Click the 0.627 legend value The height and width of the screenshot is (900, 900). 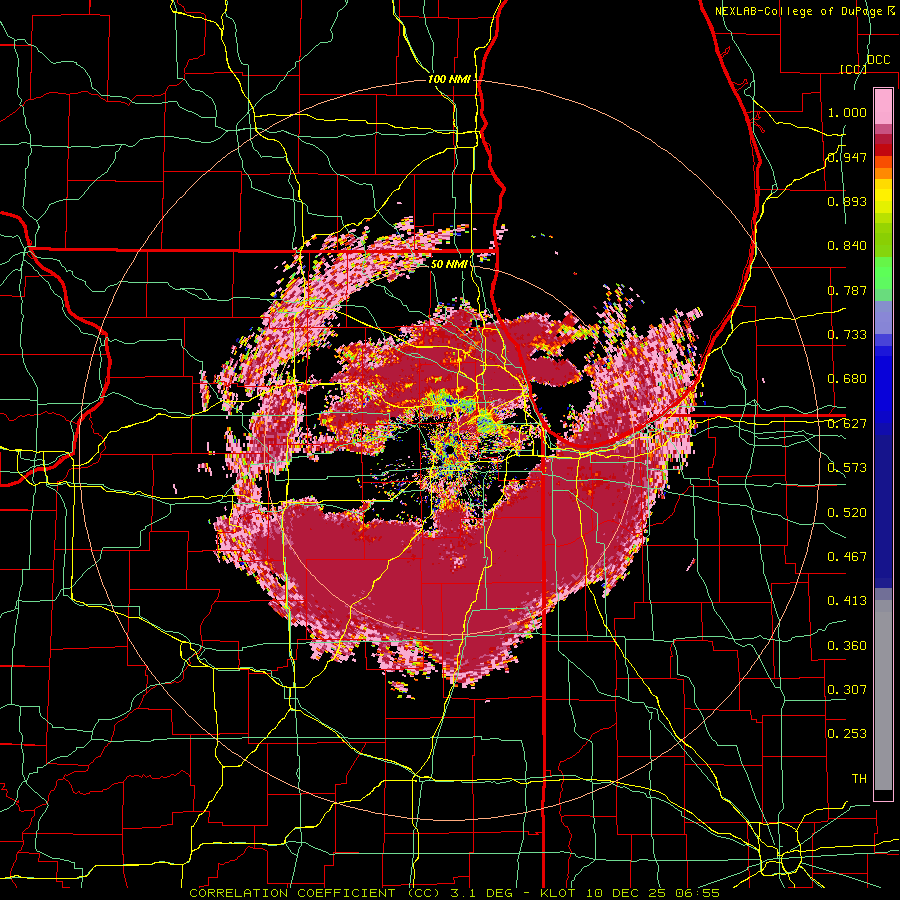(x=847, y=424)
